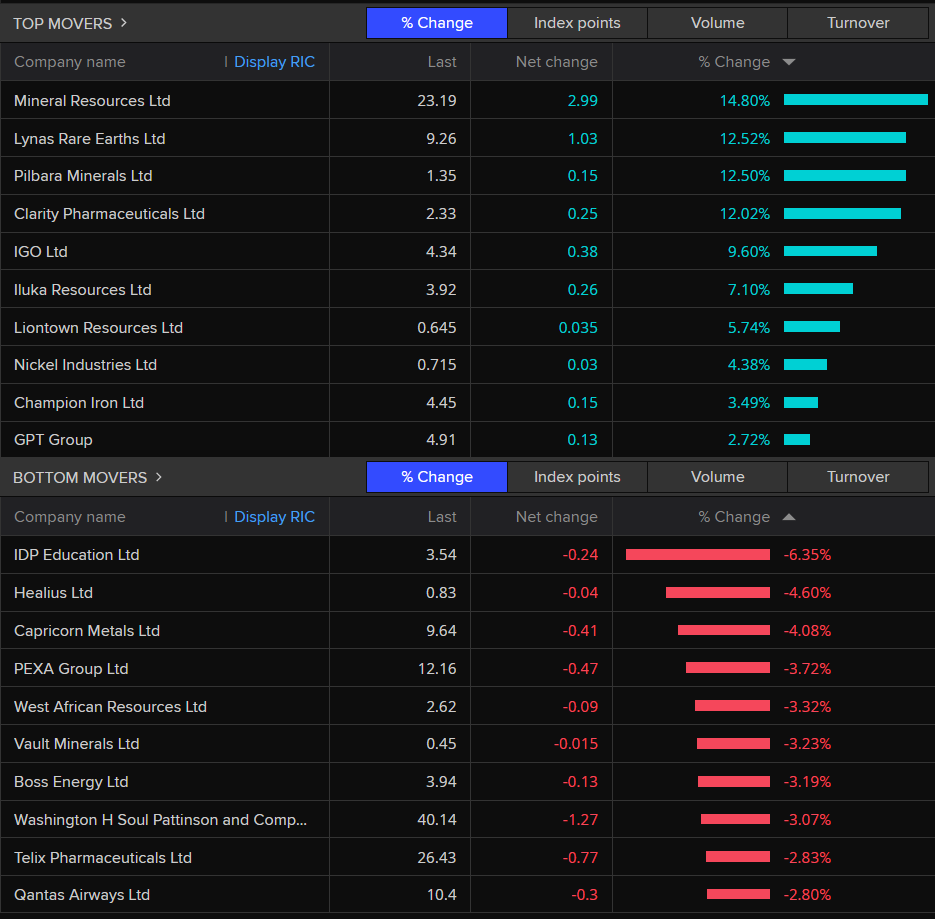This screenshot has height=919, width=935.
Task: Click net change 1.03
Action: click(x=583, y=138)
